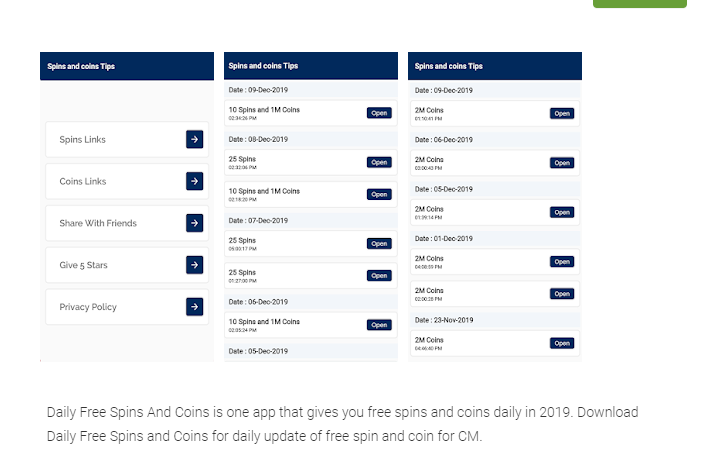Open the 09-Dec-2019 2M Coins reward

coord(562,113)
